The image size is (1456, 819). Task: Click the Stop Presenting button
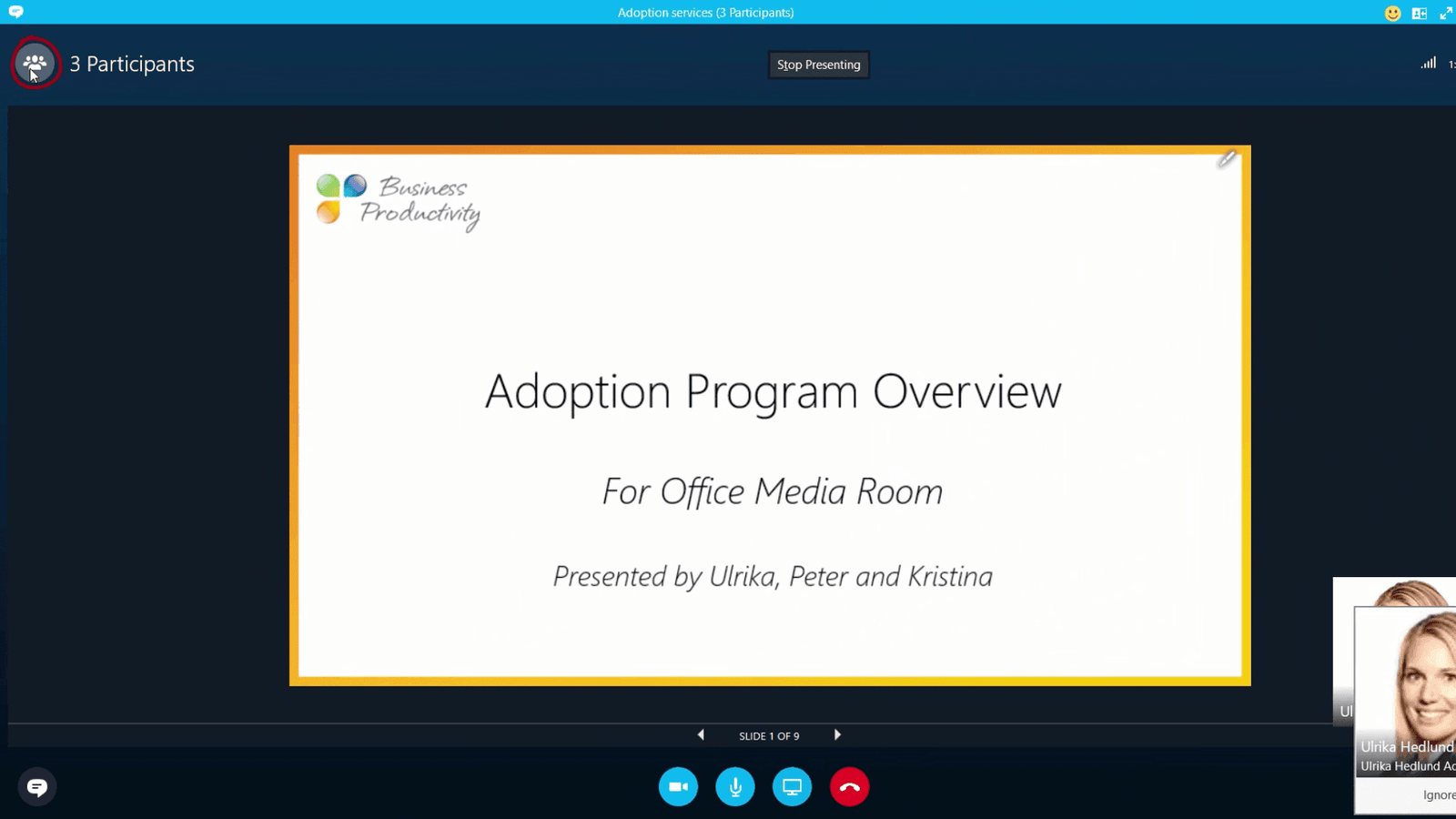pos(818,65)
